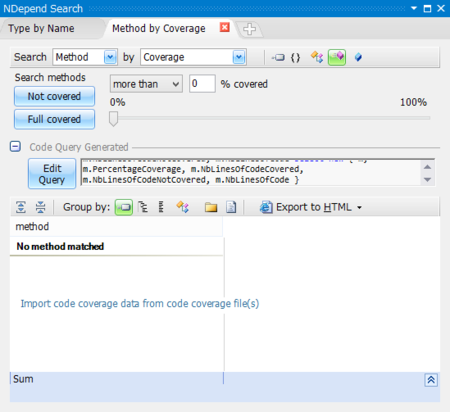This screenshot has height=412, width=450.
Task: Close the NDepend Search panel
Action: [x=441, y=8]
